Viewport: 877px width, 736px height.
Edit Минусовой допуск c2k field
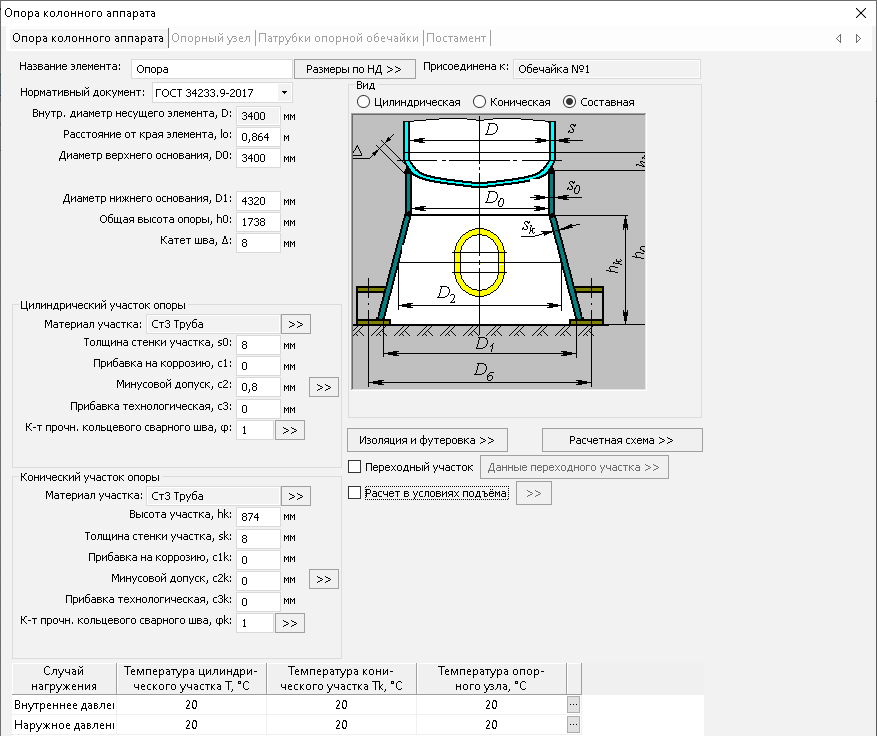tap(258, 581)
